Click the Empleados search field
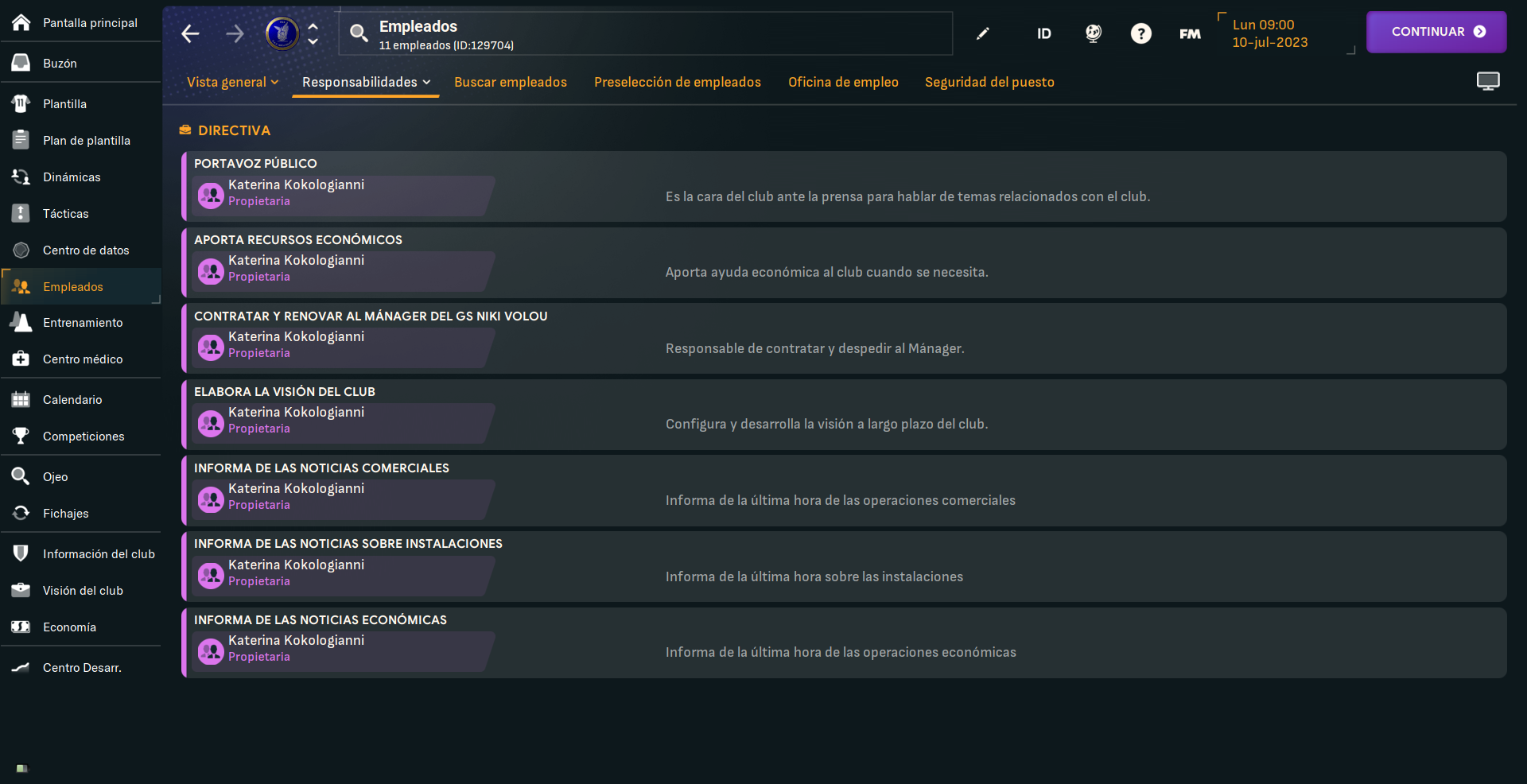 coord(646,33)
